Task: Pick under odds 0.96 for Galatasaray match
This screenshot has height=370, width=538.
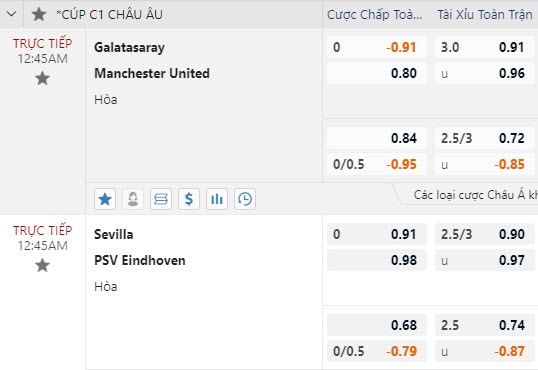Action: [484, 73]
